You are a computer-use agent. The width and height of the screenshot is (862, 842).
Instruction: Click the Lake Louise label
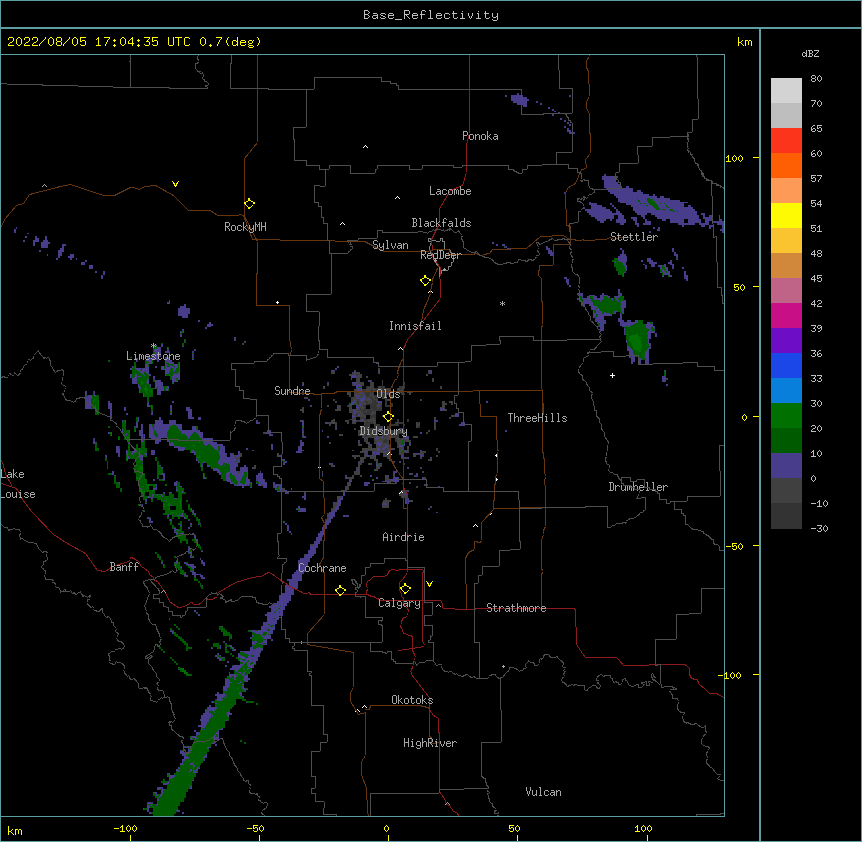18,484
